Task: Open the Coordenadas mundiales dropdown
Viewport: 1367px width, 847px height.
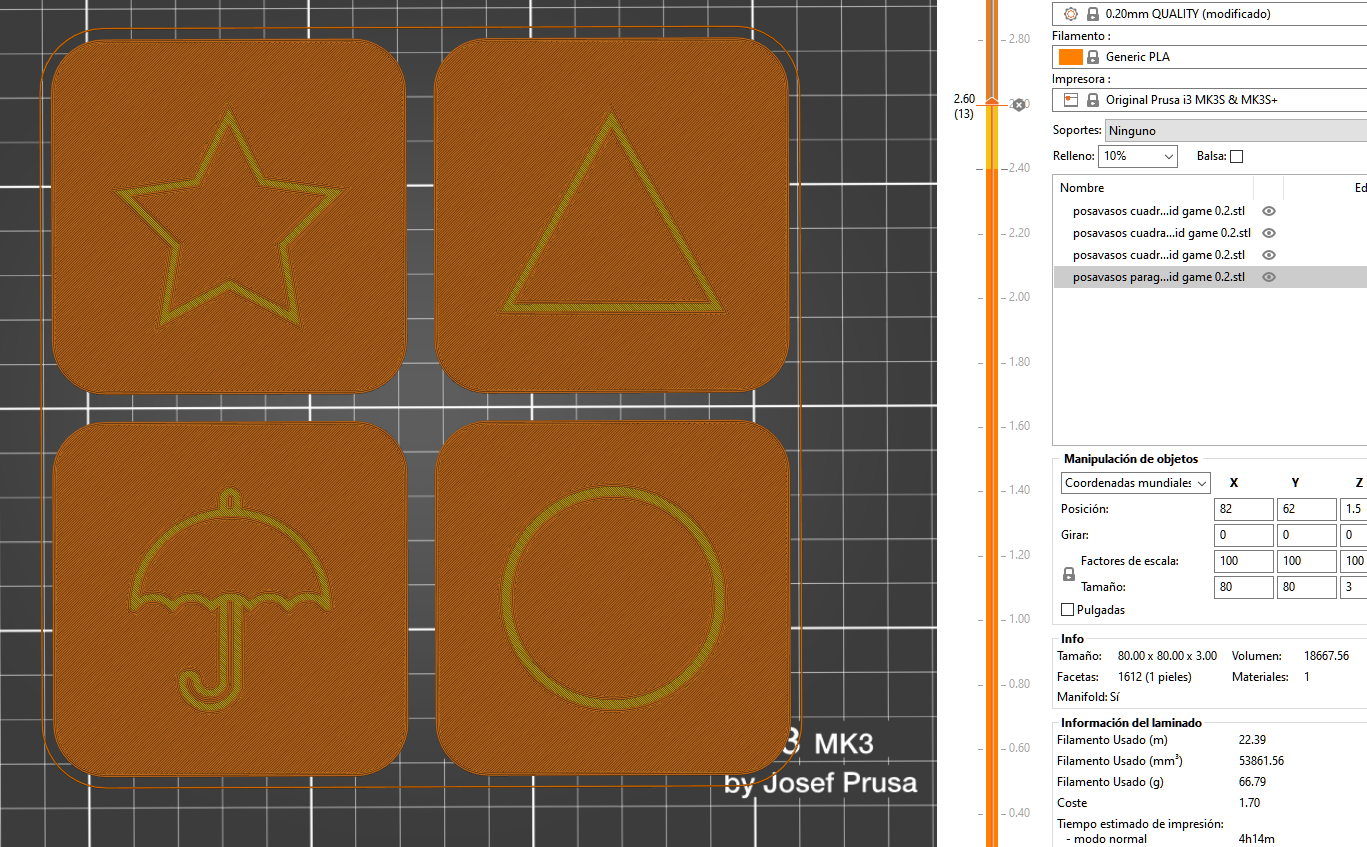Action: pyautogui.click(x=1136, y=483)
